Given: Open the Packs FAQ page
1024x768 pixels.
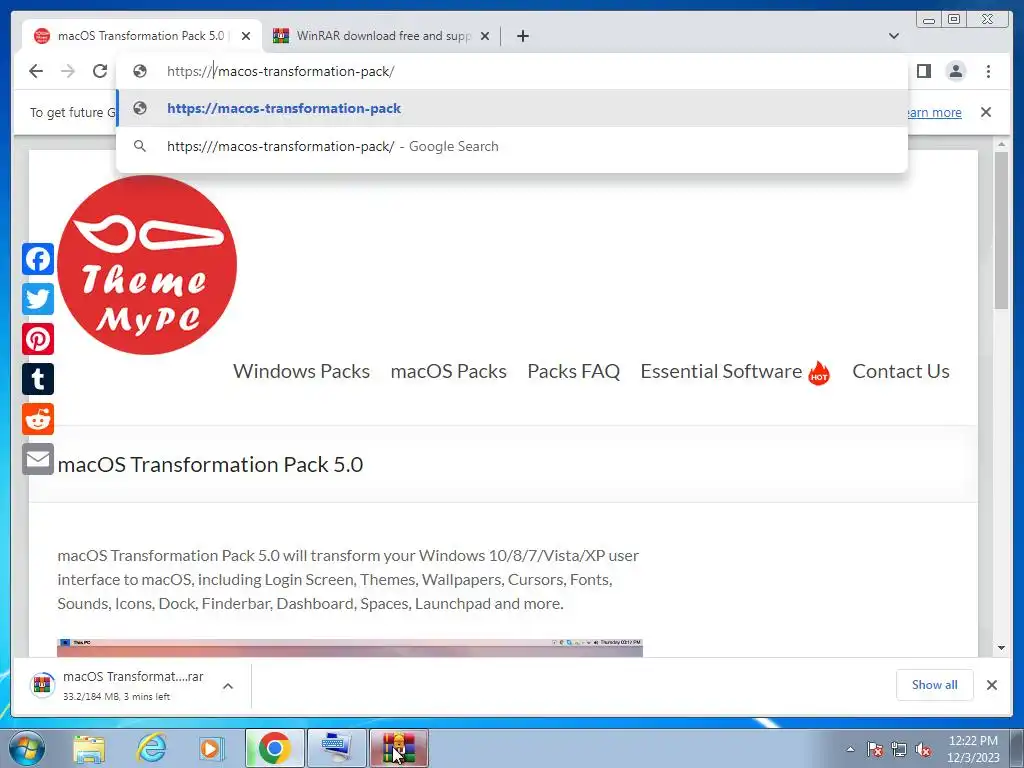Looking at the screenshot, I should (573, 371).
